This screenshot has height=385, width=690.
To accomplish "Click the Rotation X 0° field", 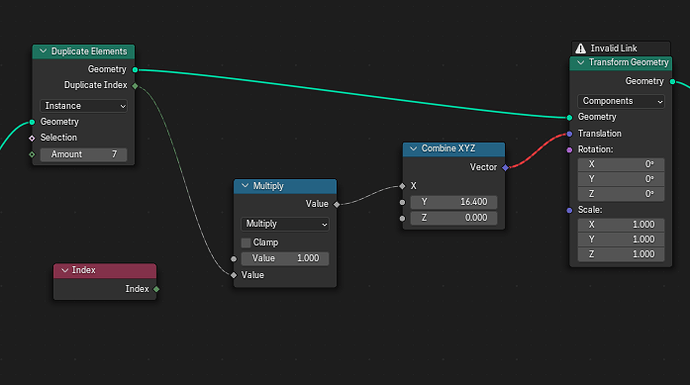I will click(x=621, y=164).
